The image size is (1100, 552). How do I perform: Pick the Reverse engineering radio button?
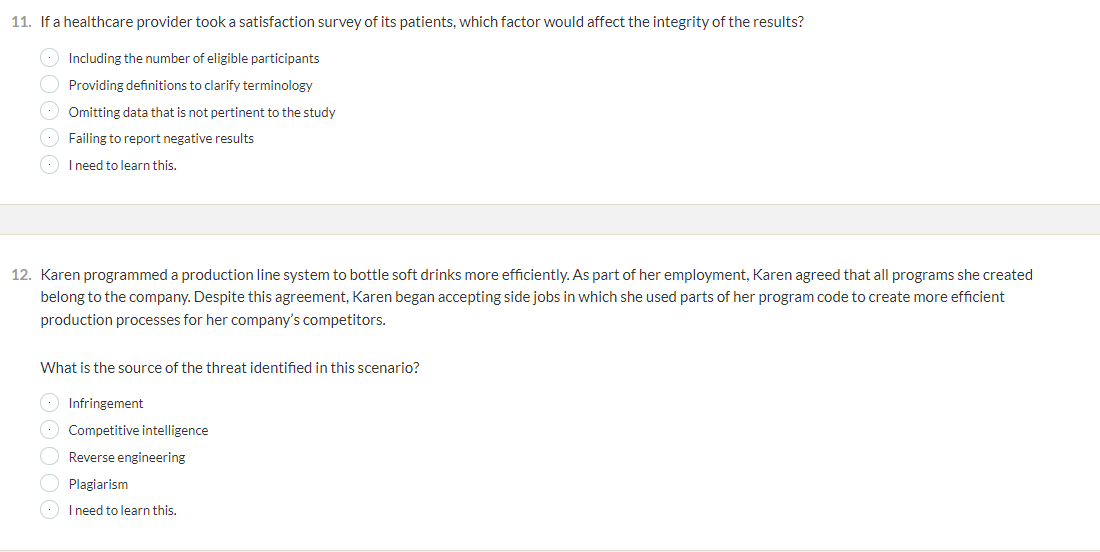click(49, 457)
